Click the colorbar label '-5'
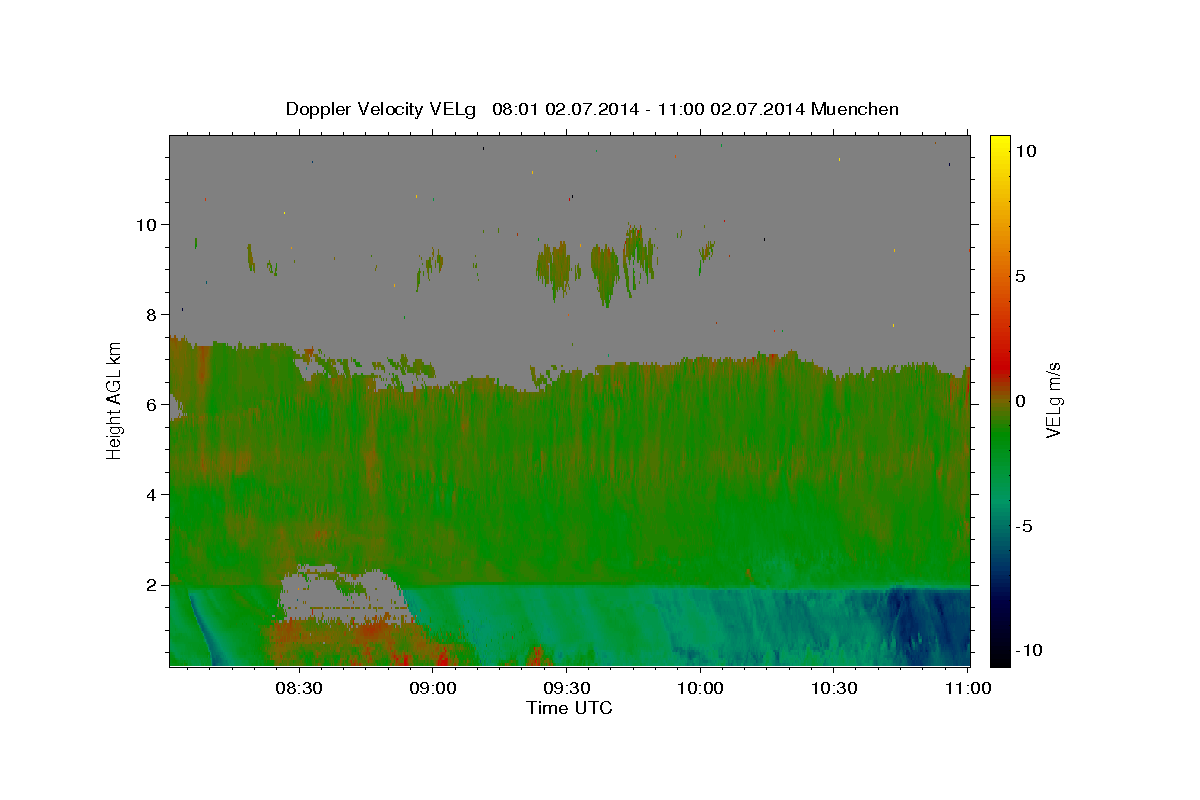This screenshot has height=800, width=1200. pos(1025,526)
